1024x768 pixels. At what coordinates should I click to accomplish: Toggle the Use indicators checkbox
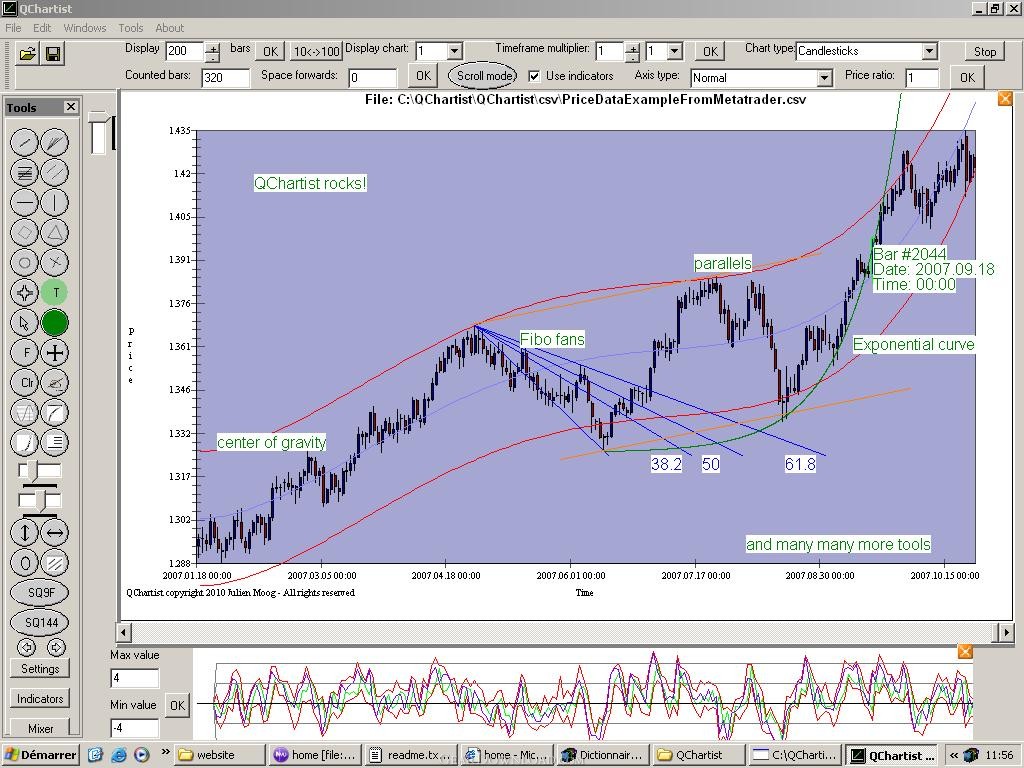pos(534,76)
